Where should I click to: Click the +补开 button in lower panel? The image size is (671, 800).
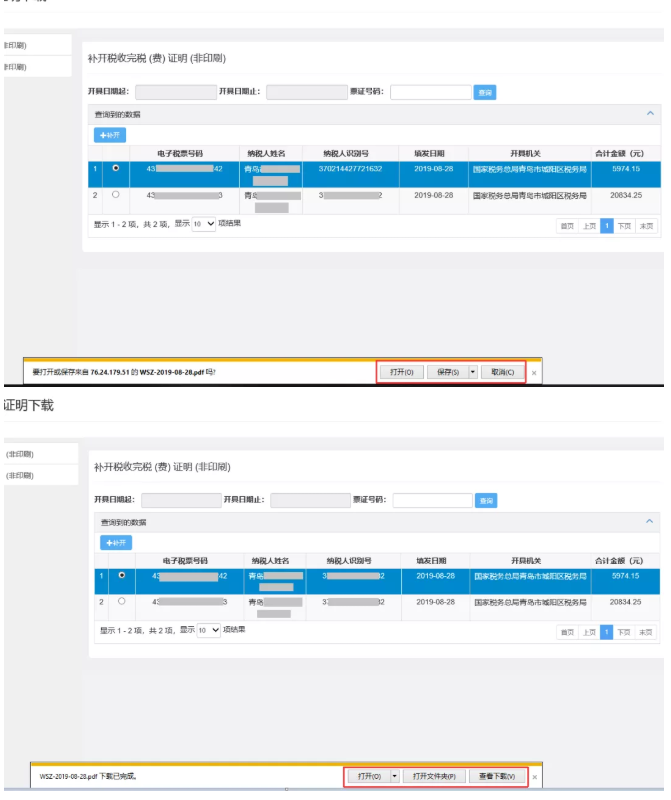(115, 542)
